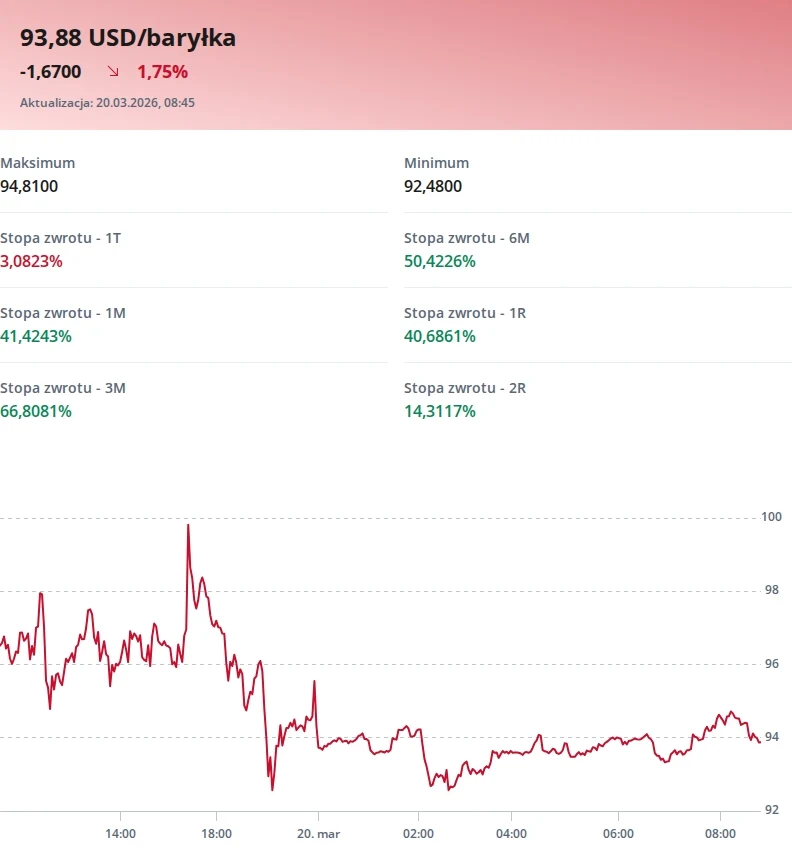Select the 40,6861% one-year return value

(440, 336)
